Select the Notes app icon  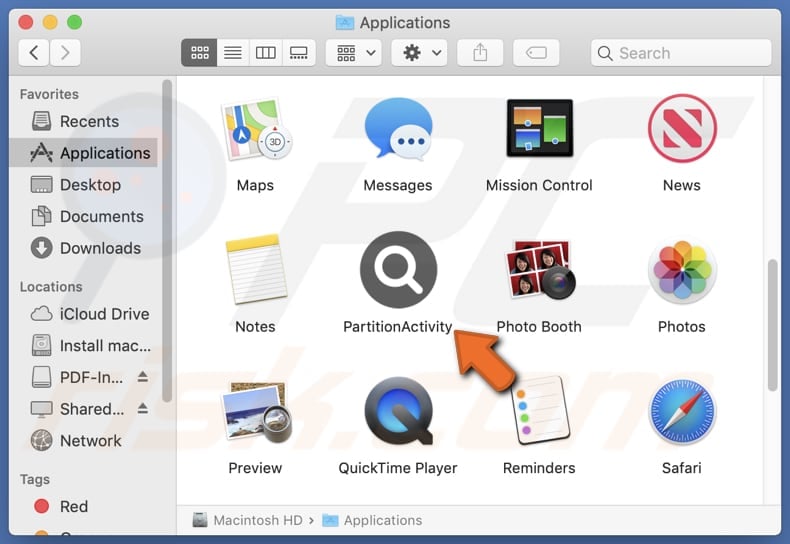pos(256,269)
